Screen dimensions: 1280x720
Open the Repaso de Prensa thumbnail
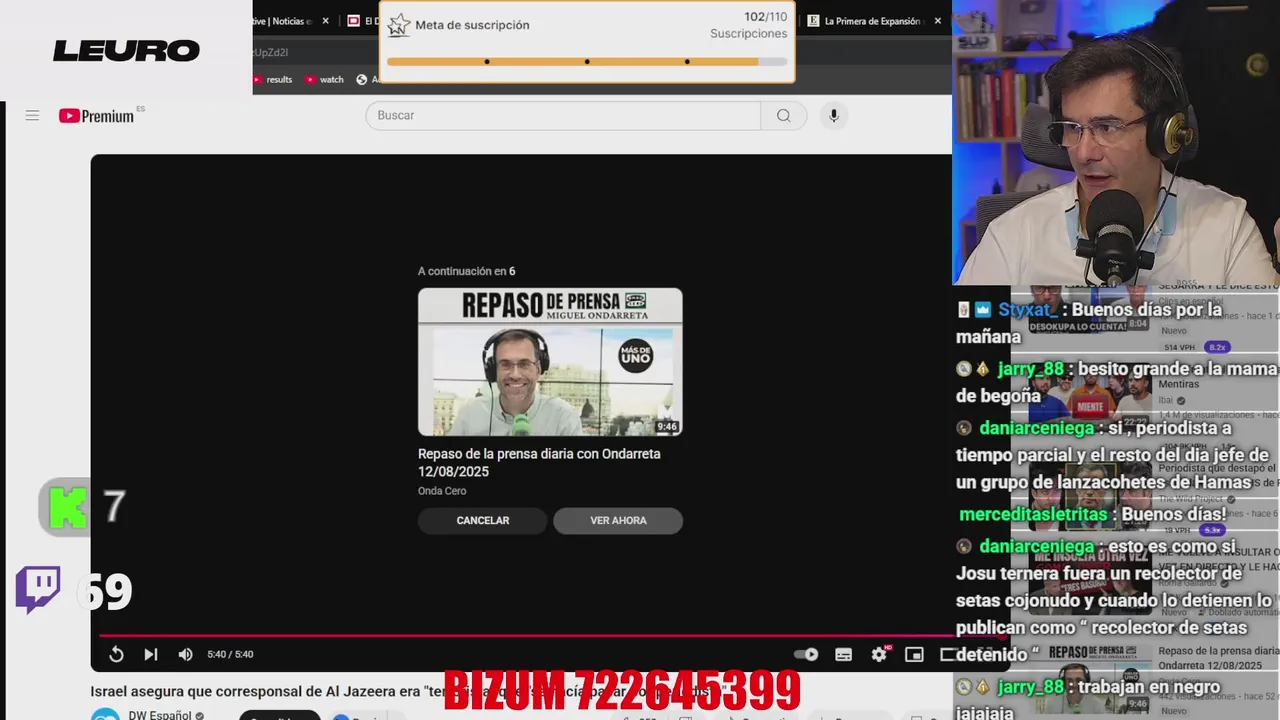pos(550,362)
